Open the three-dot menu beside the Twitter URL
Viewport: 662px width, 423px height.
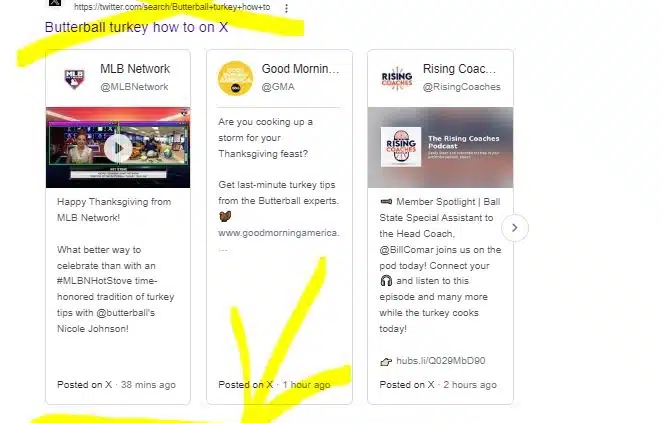[x=286, y=8]
